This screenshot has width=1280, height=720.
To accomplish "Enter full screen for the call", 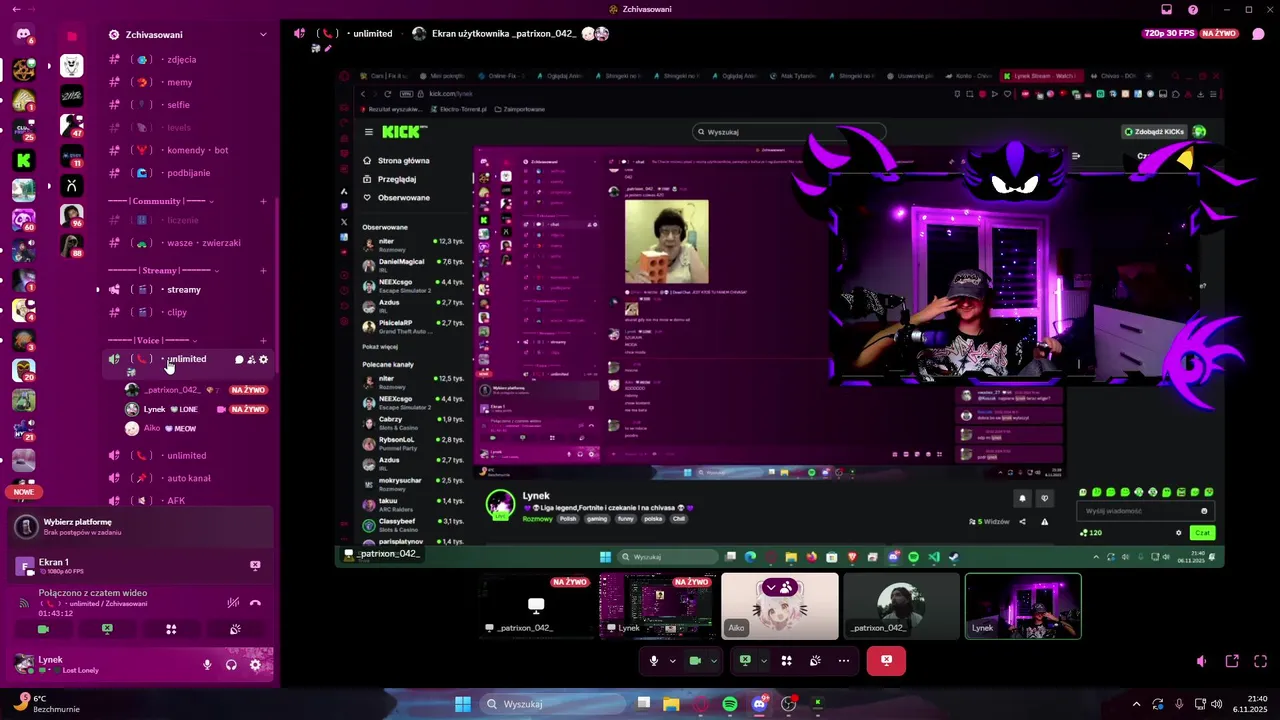I will pos(1260,661).
